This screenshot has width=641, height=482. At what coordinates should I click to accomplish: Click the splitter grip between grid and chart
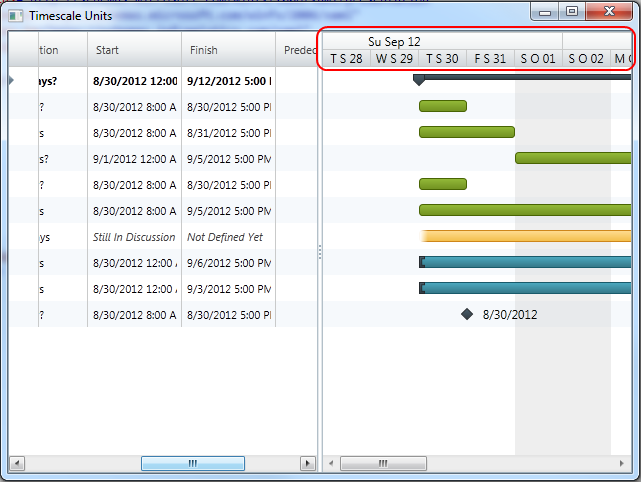[319, 252]
